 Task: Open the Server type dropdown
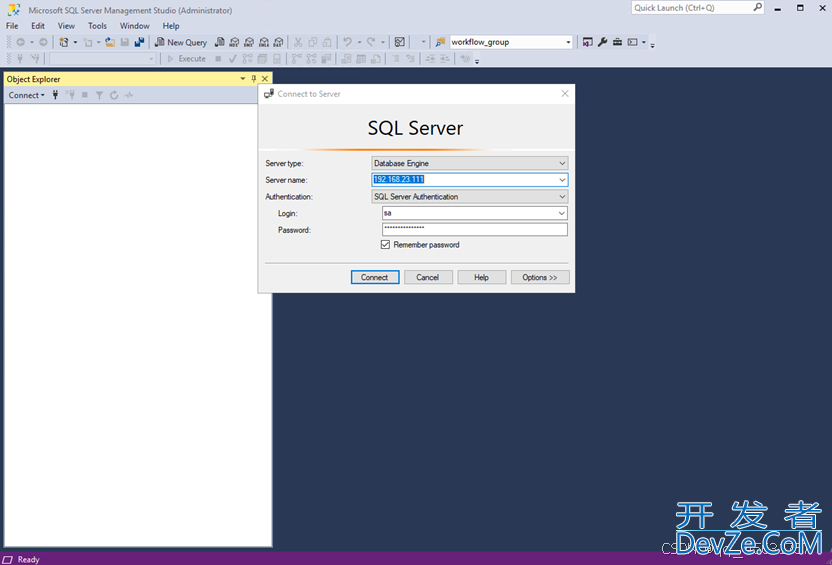pyautogui.click(x=562, y=163)
